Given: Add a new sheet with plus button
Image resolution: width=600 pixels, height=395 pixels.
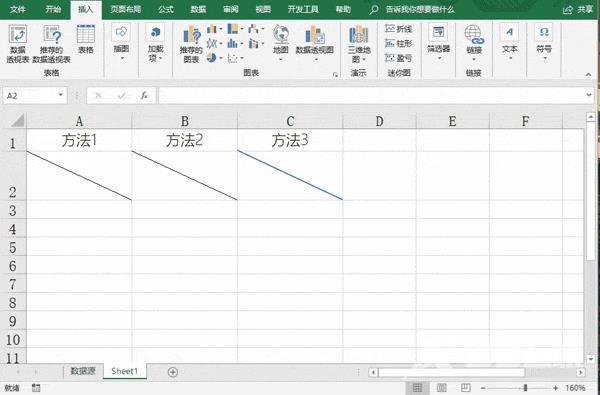Looking at the screenshot, I should (x=173, y=372).
